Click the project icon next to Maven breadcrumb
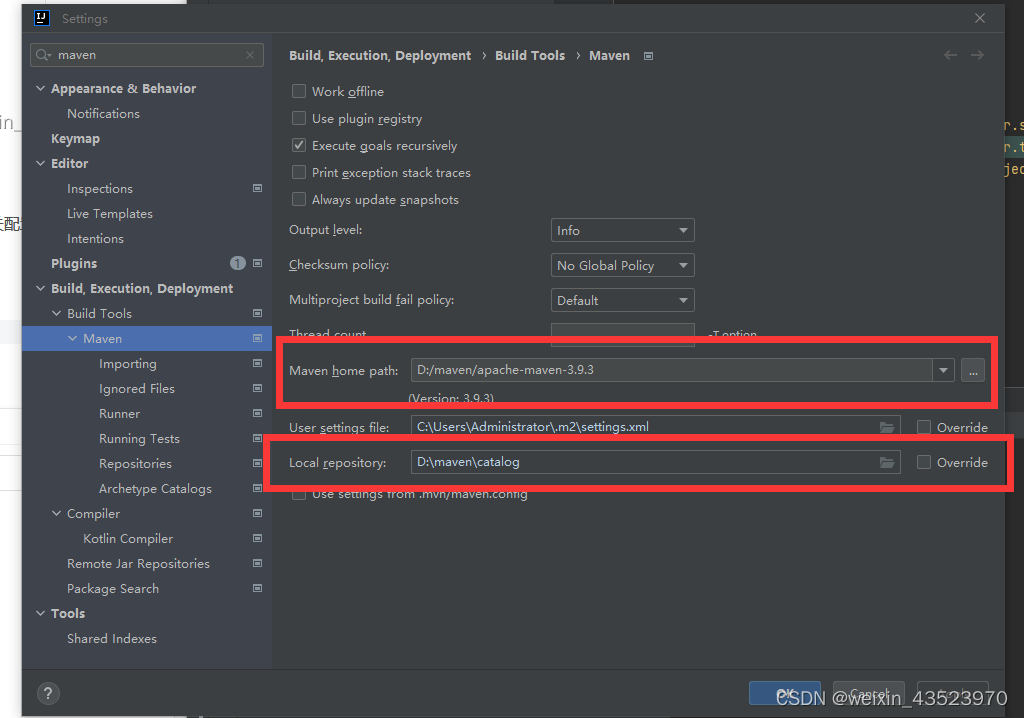1024x718 pixels. click(648, 56)
